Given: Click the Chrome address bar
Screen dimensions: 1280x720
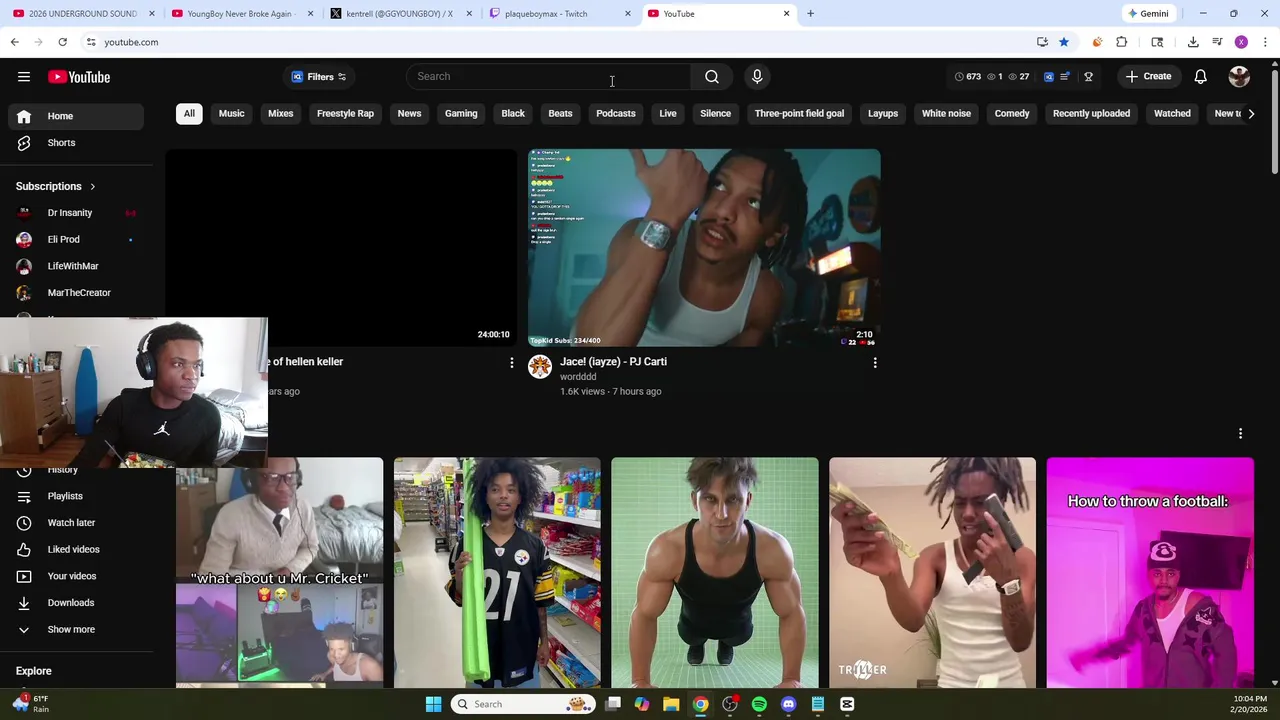Looking at the screenshot, I should (x=560, y=42).
